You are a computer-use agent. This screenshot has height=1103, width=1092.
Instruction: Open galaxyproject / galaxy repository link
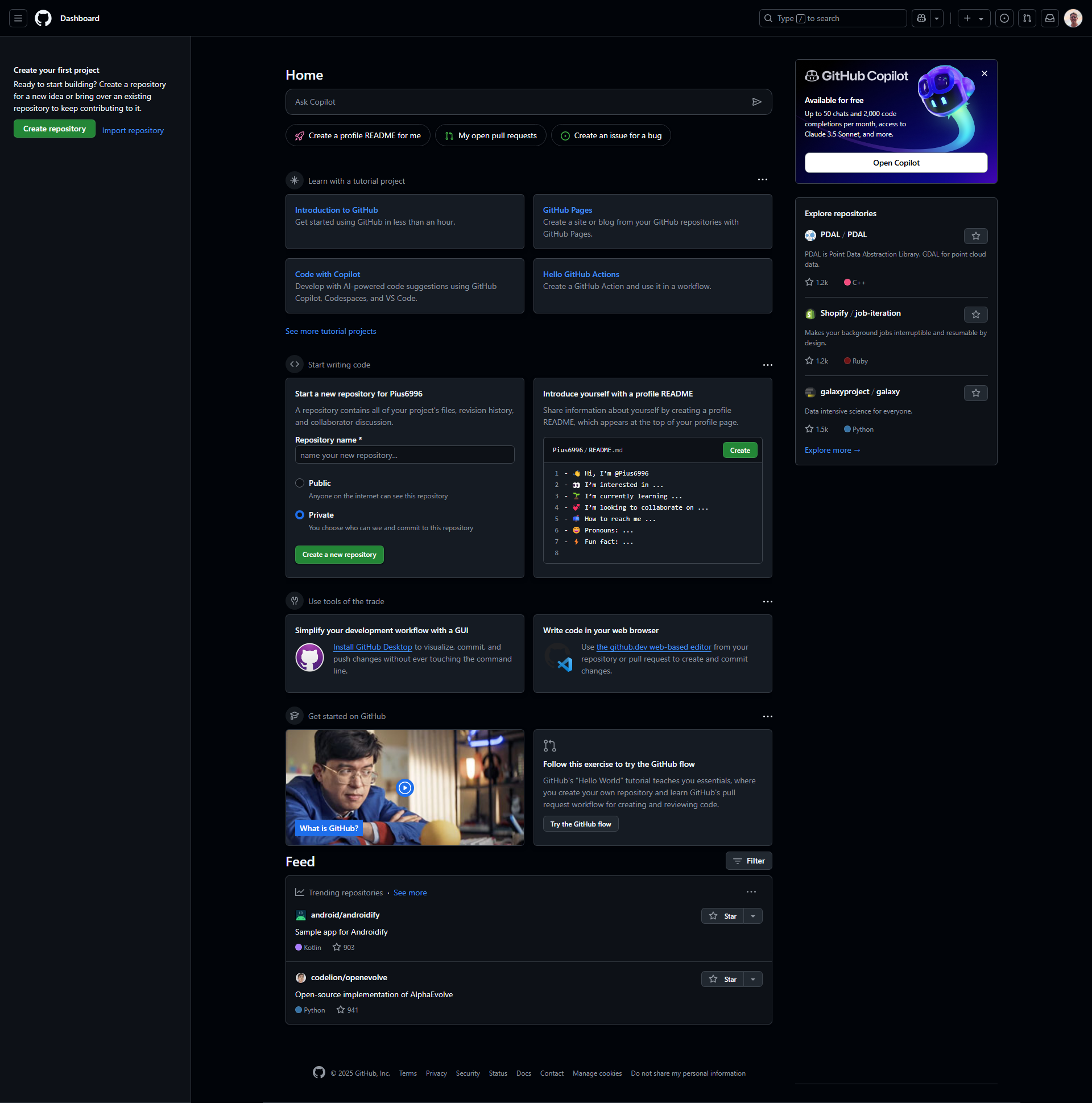[861, 391]
